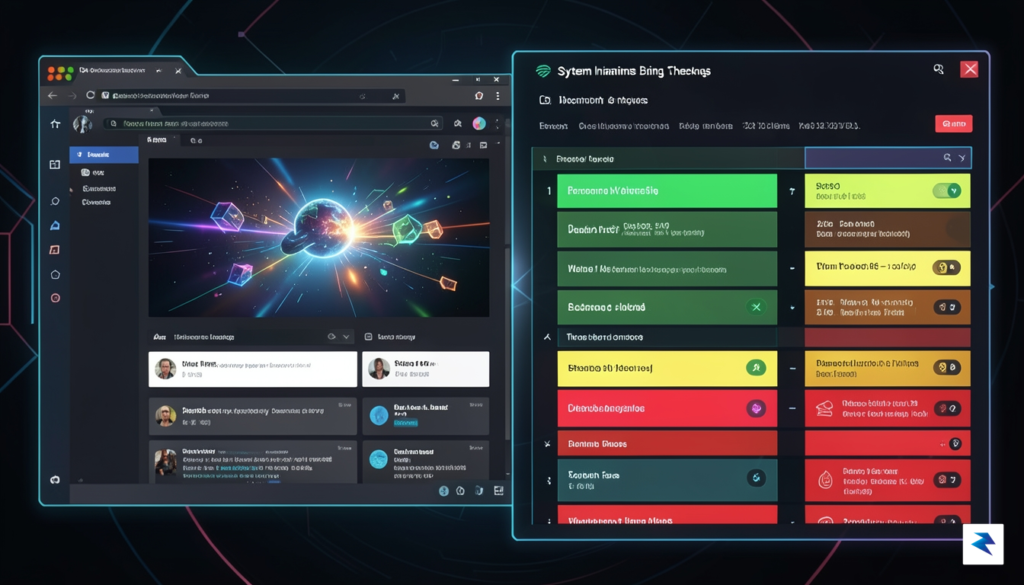
Task: Switch to the second tab above the hero image
Action: 196,140
